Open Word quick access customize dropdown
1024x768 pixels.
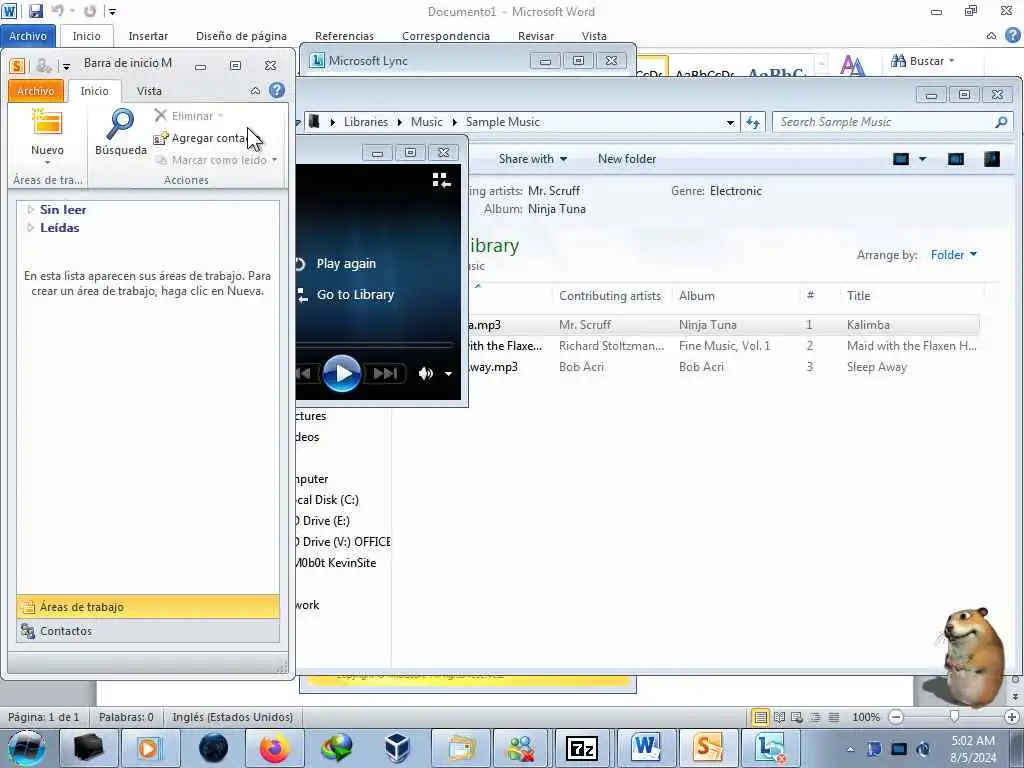pyautogui.click(x=112, y=12)
